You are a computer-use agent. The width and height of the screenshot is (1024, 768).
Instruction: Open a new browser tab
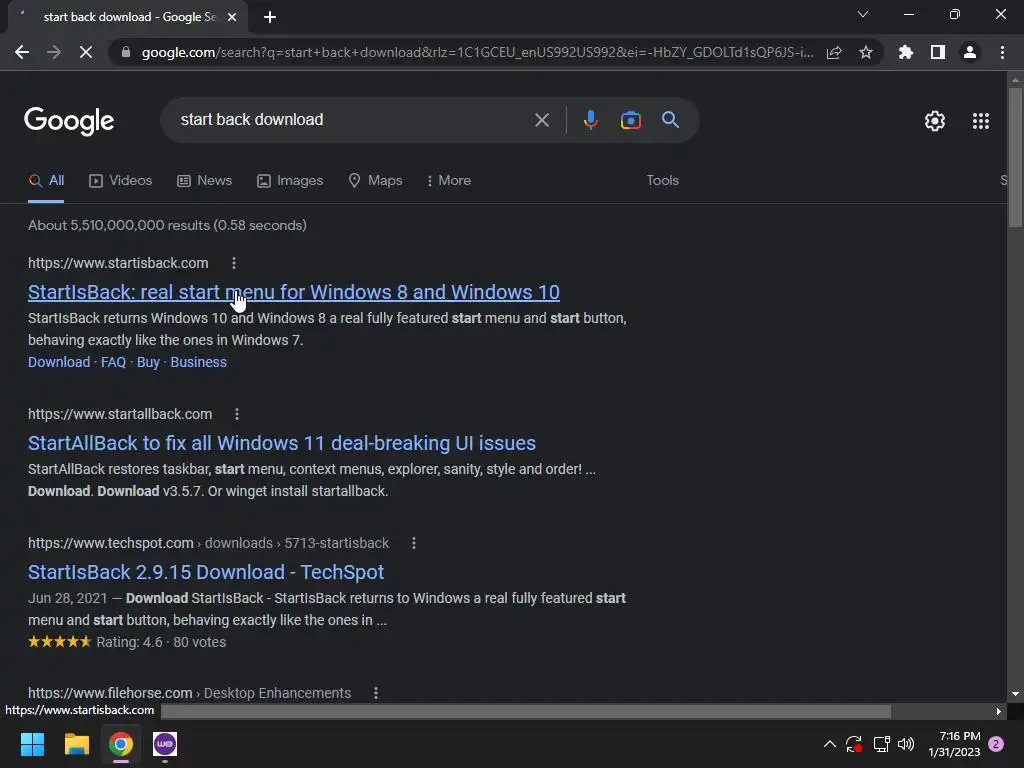click(270, 17)
